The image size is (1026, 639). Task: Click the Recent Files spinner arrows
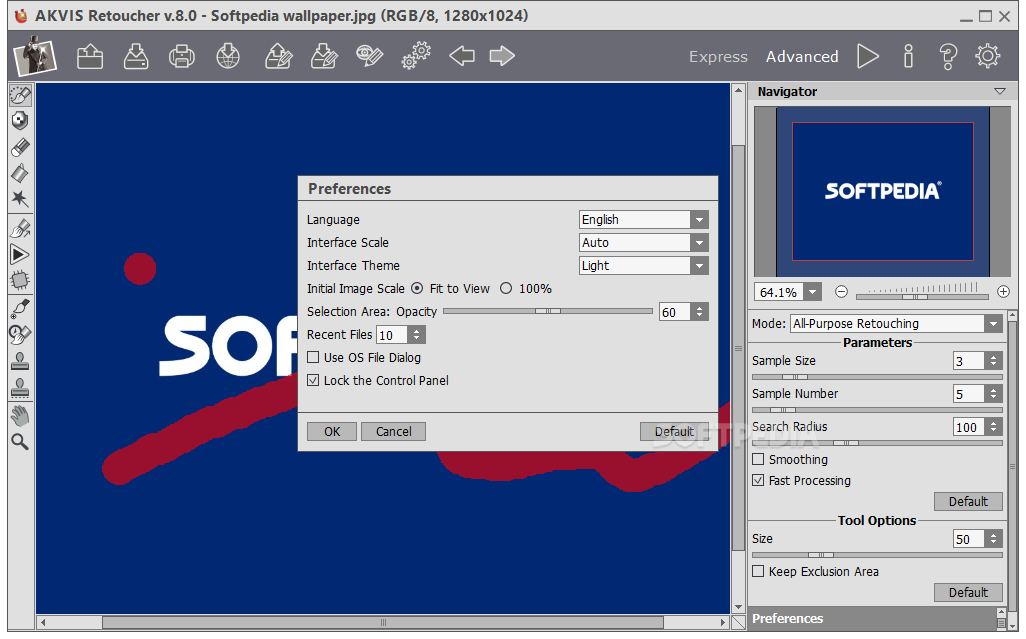[x=416, y=335]
